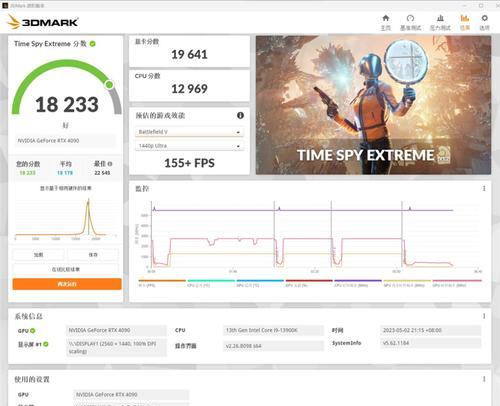Open the three-dot menu of the settings used panel
The width and height of the screenshot is (500, 406).
coord(484,379)
